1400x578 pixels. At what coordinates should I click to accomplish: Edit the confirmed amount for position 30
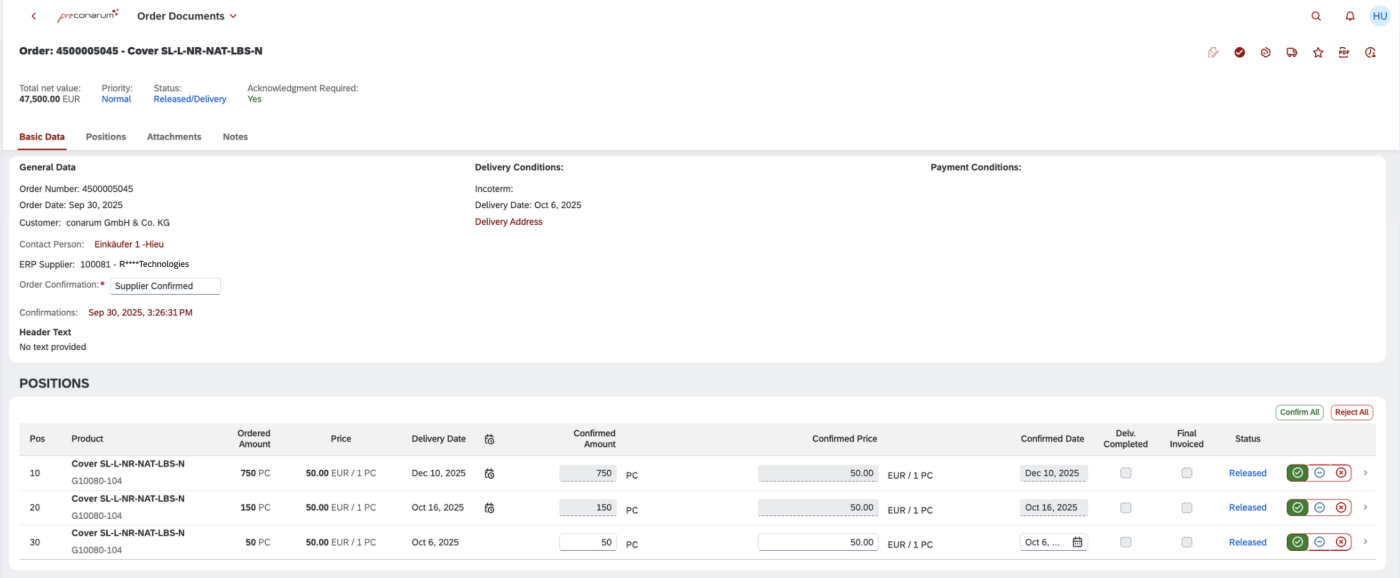point(588,542)
